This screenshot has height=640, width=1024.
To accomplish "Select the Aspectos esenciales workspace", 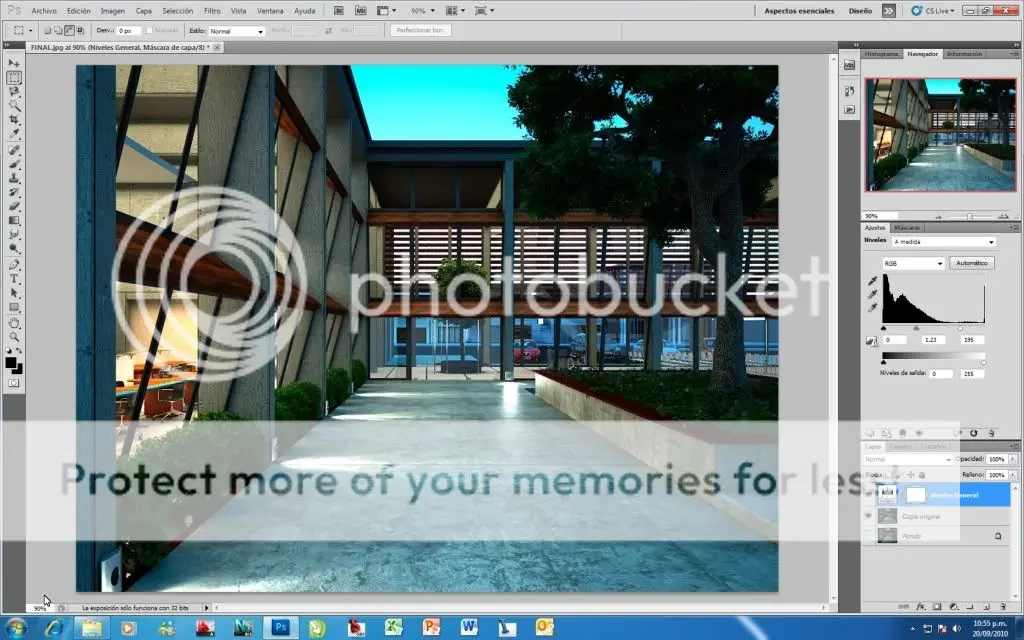I will click(799, 10).
